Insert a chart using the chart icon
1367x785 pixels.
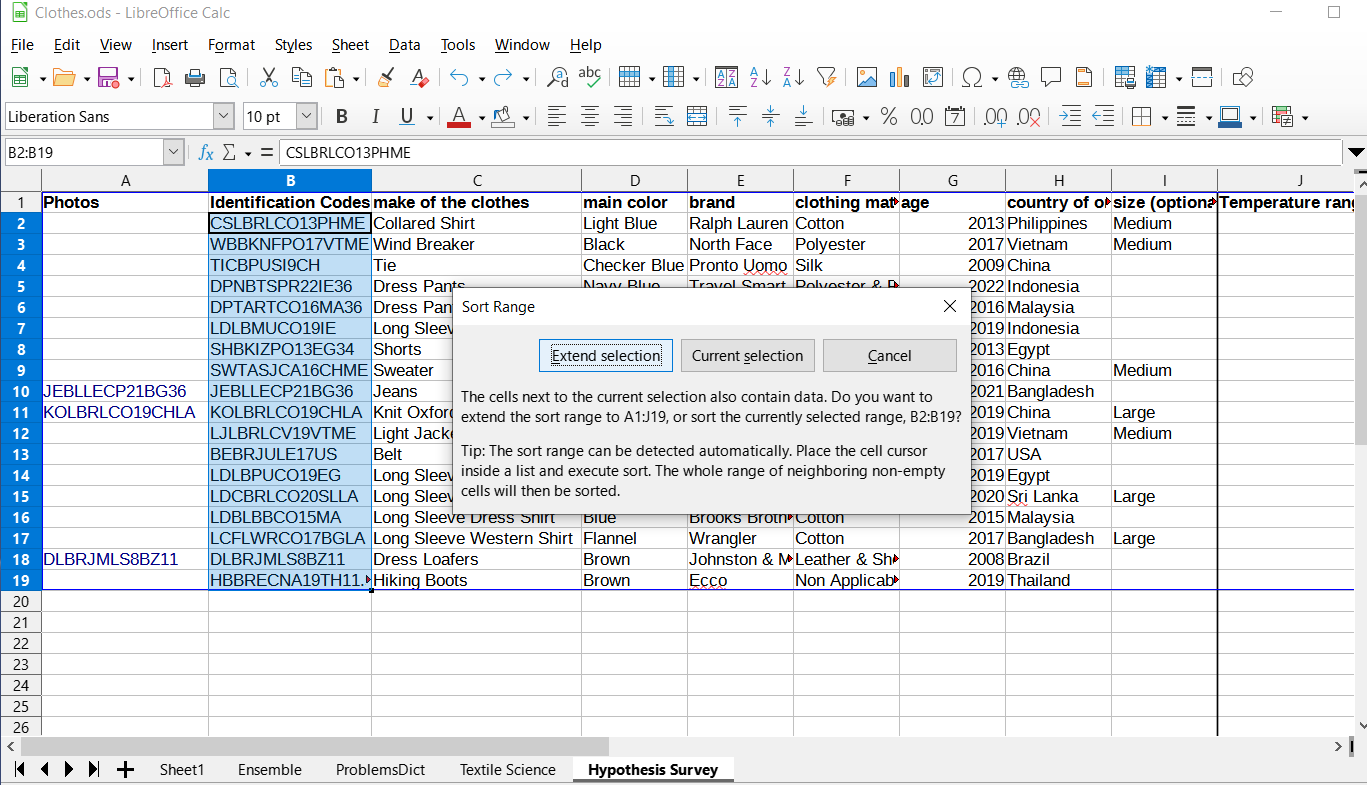click(x=899, y=77)
